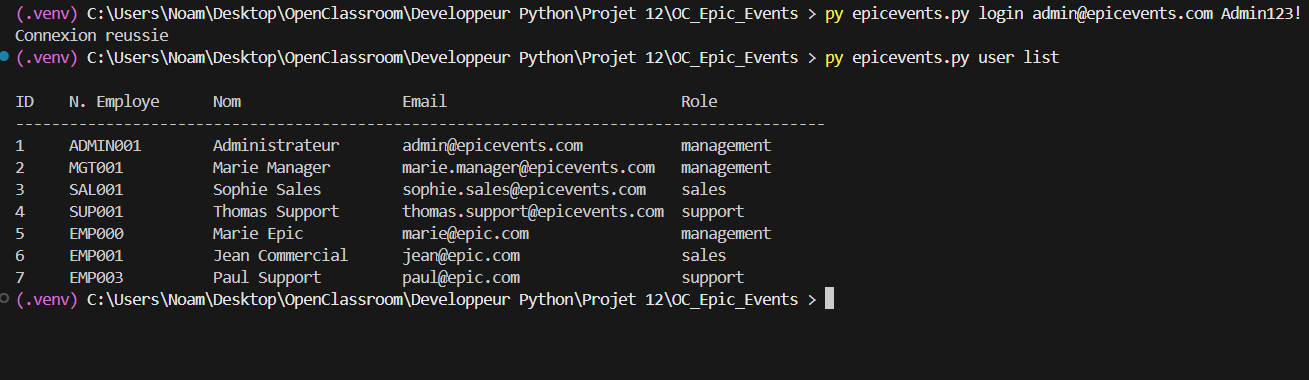Click the email 'jean@epic.com'
Screen dimensions: 1309x380
(x=461, y=256)
